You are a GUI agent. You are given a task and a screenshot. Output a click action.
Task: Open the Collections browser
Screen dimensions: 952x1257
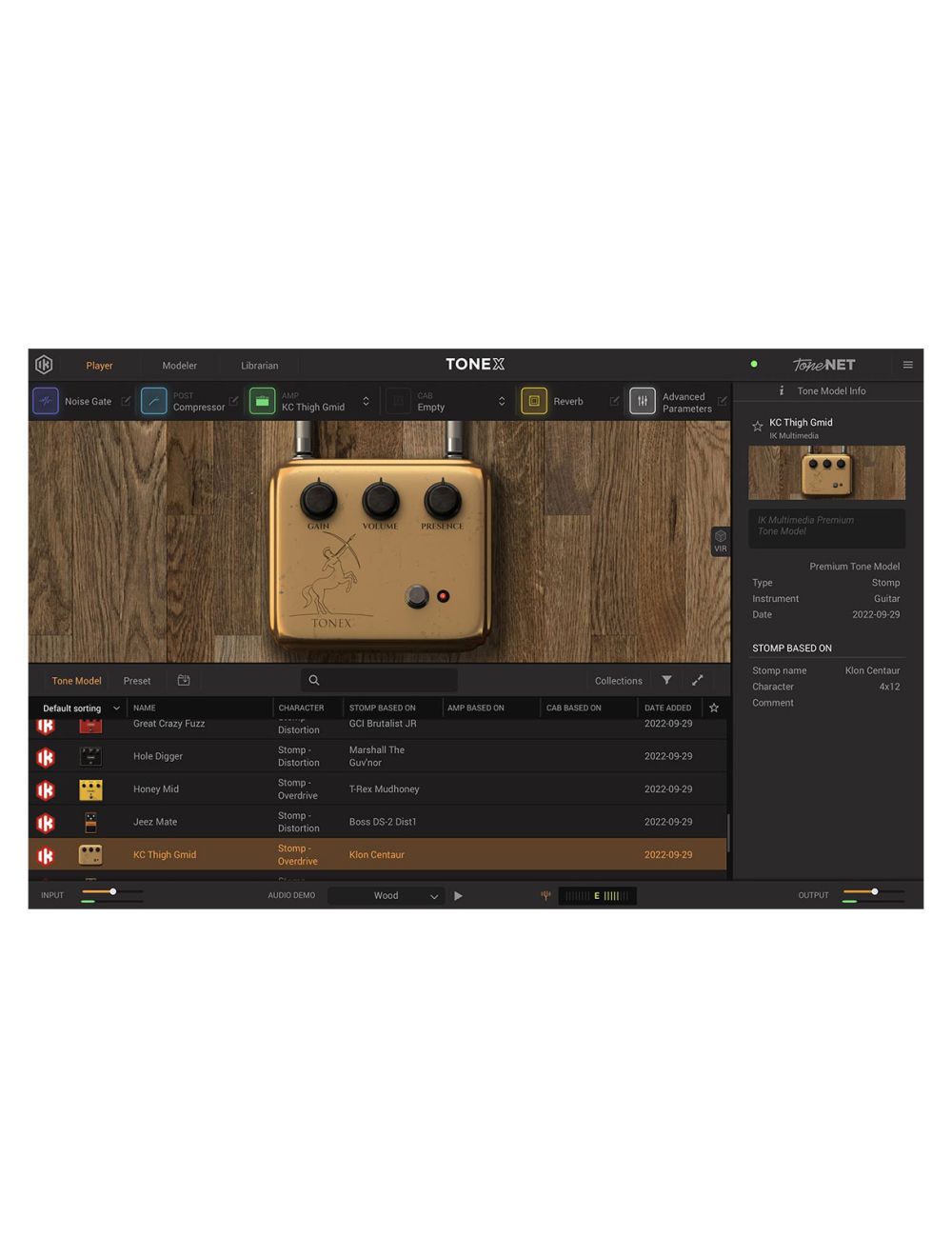click(x=618, y=680)
